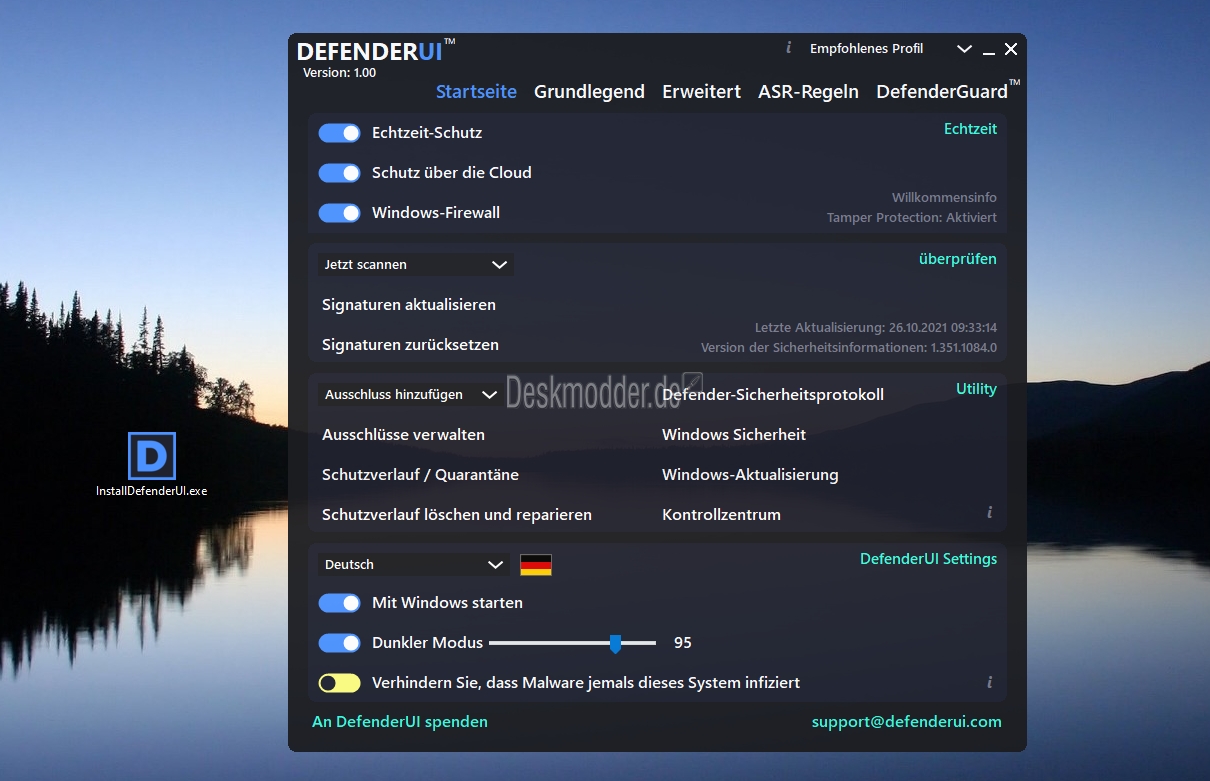Click the Echtzeit section heading
Image resolution: width=1210 pixels, height=781 pixels.
970,129
